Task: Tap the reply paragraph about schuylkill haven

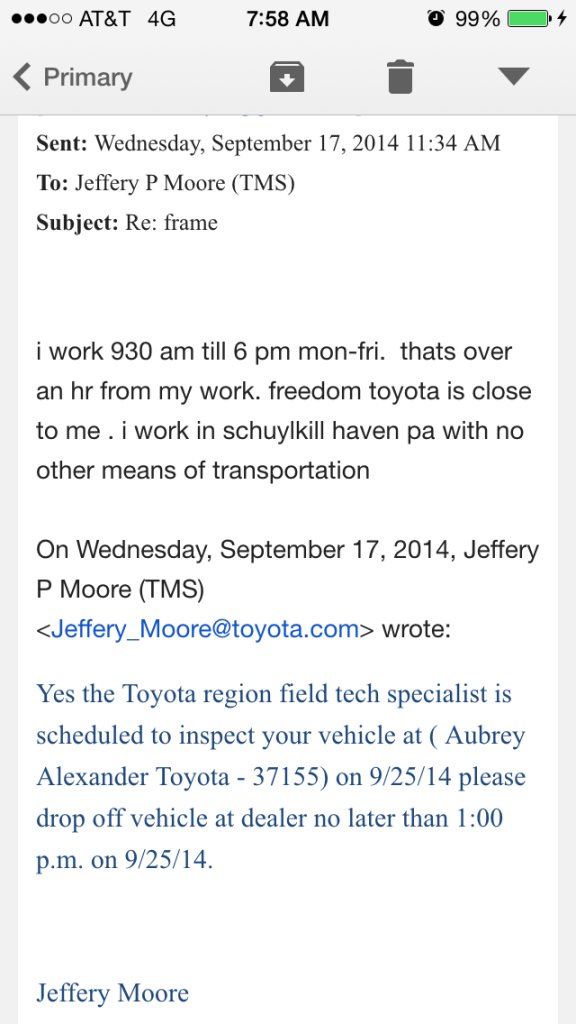Action: click(x=284, y=411)
